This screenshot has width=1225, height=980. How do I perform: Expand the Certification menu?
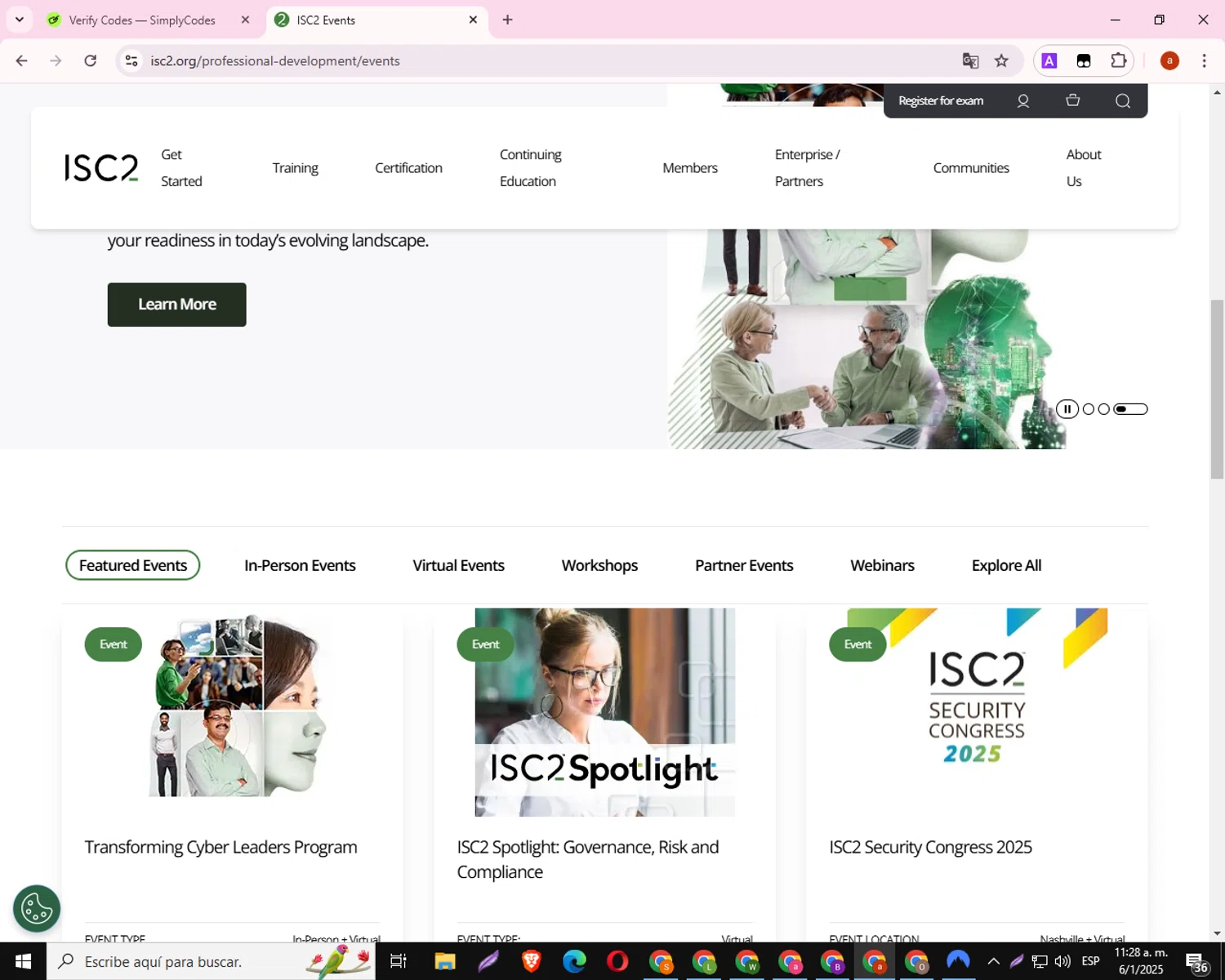[x=408, y=167]
